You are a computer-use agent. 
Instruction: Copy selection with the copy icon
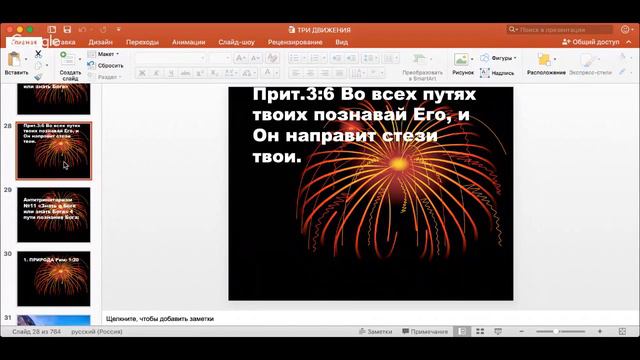click(38, 65)
